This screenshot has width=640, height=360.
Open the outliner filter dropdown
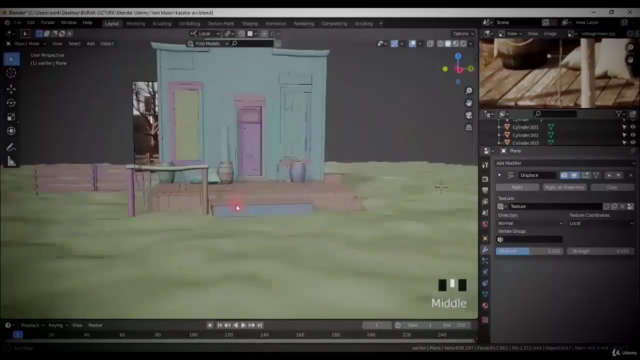(620, 114)
